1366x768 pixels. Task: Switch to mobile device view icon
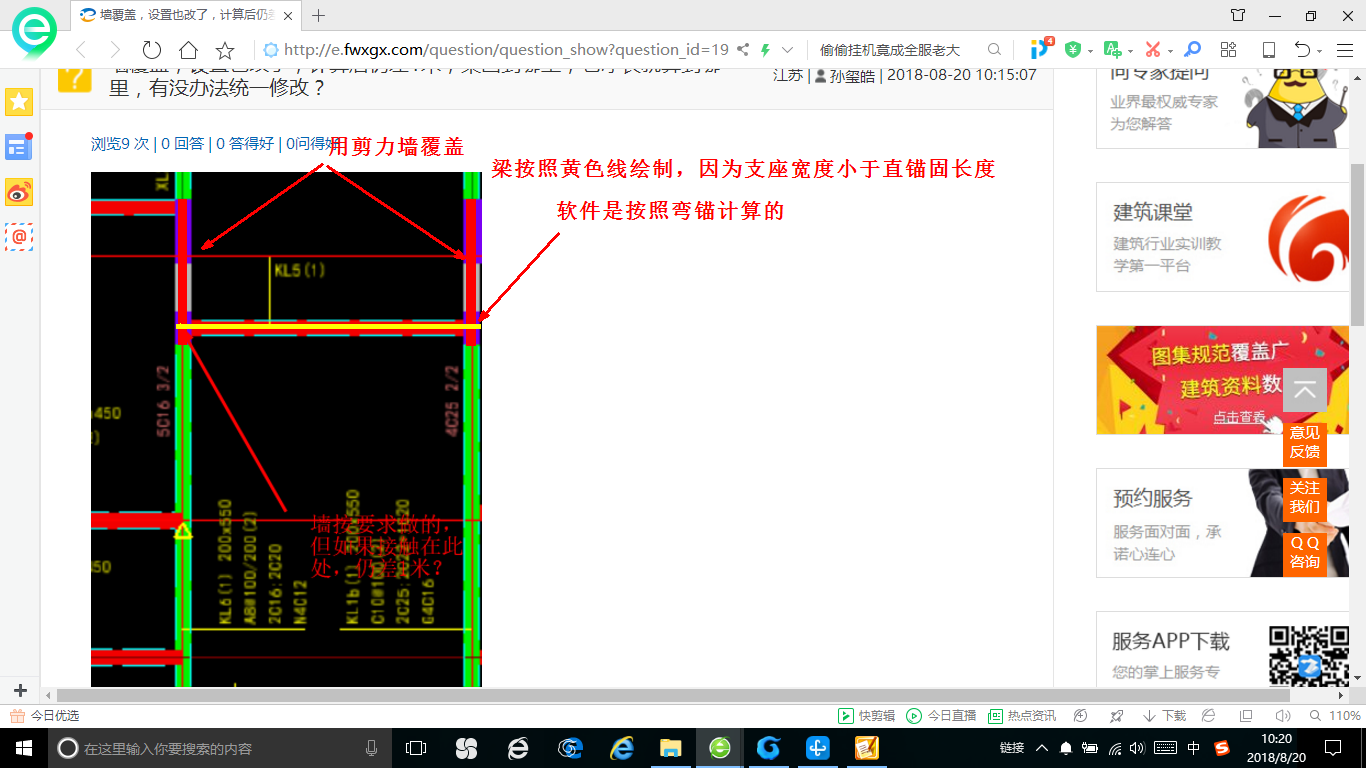(1268, 50)
